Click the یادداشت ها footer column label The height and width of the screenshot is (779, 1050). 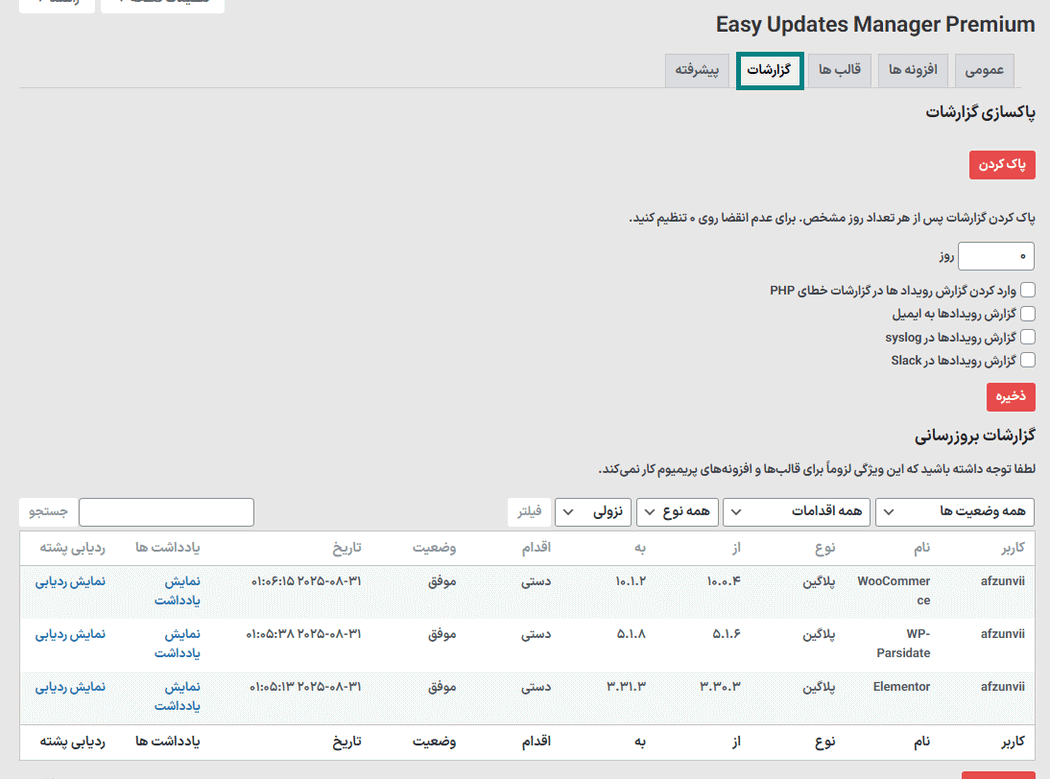point(167,741)
